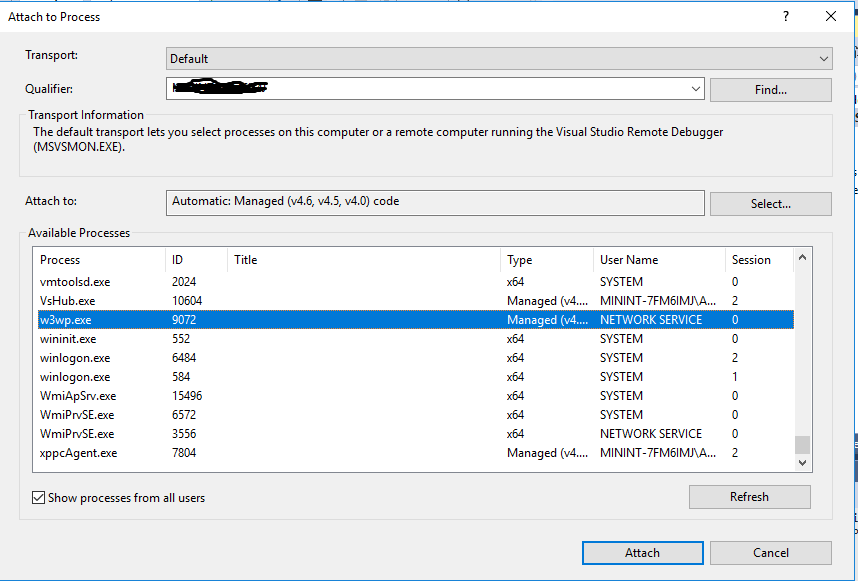Select the w3wp.exe process row
858x581 pixels.
click(x=300, y=319)
